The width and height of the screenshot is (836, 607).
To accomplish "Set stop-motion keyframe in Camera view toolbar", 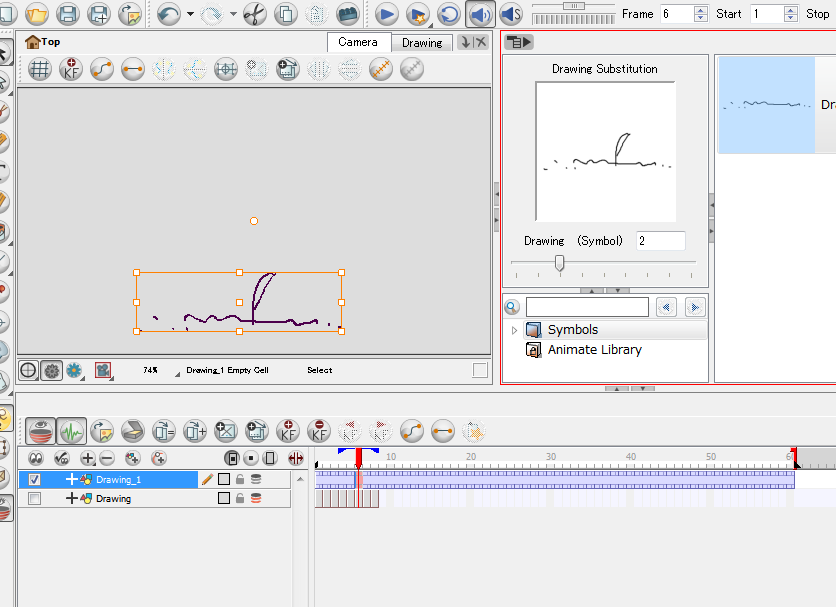I will [133, 69].
